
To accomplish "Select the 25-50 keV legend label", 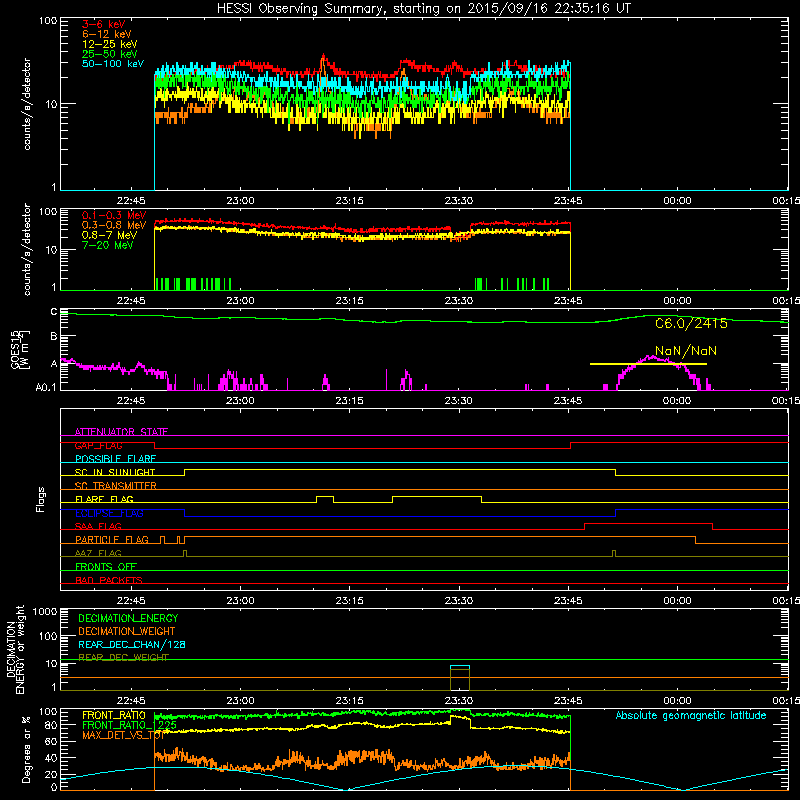I will point(110,54).
